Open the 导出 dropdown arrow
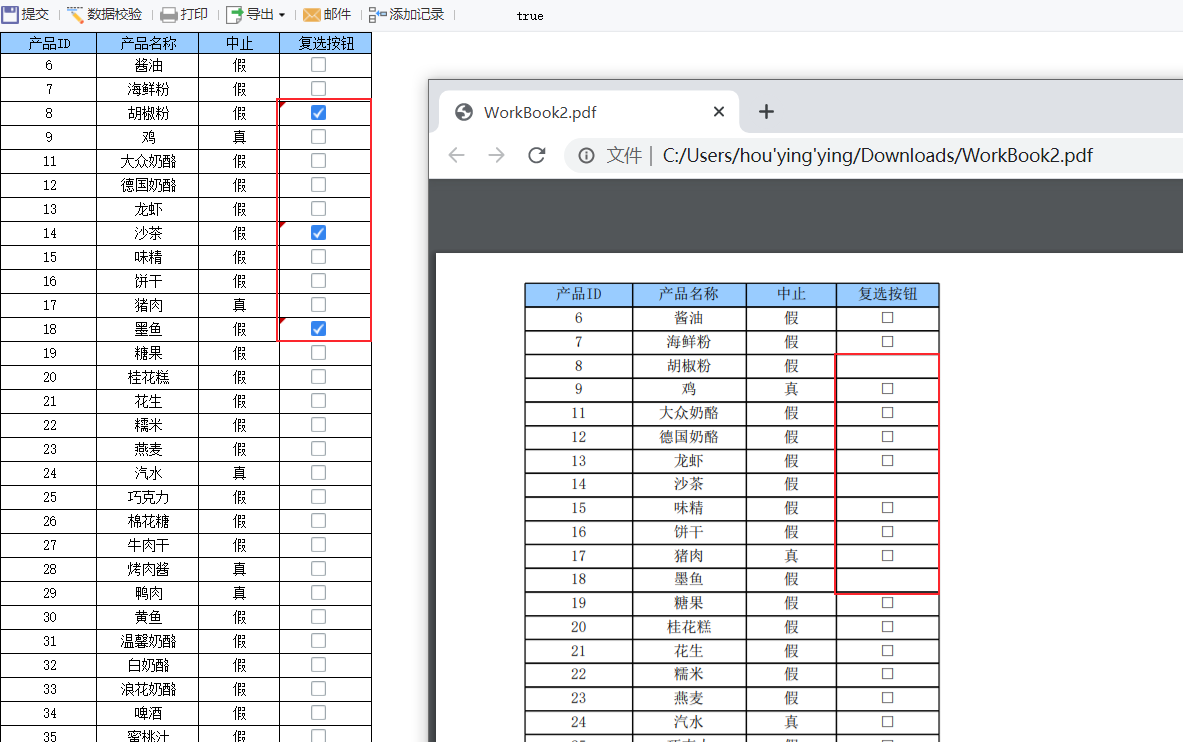Image resolution: width=1183 pixels, height=742 pixels. (282, 15)
